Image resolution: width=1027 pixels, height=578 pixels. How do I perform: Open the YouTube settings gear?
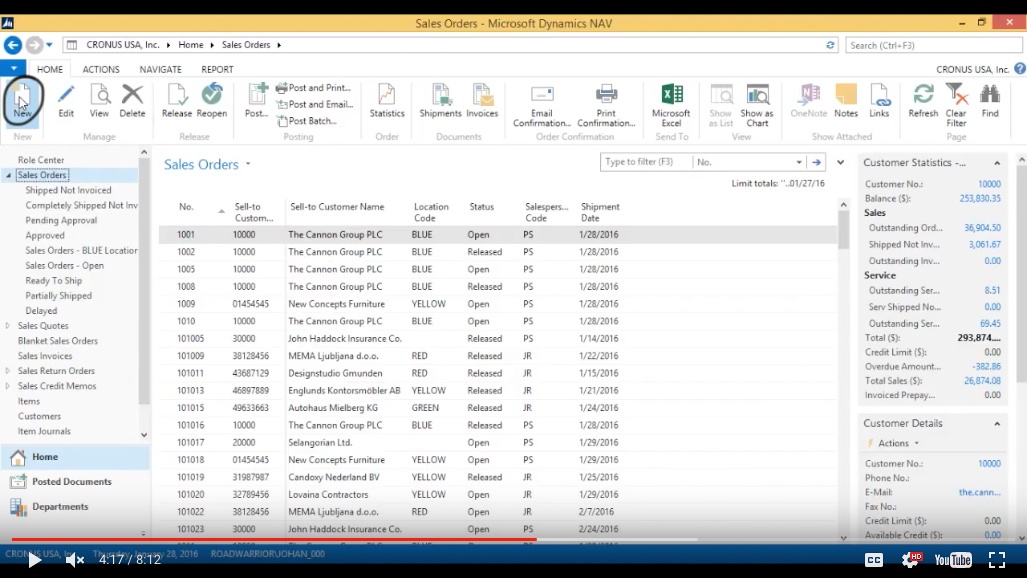click(910, 559)
